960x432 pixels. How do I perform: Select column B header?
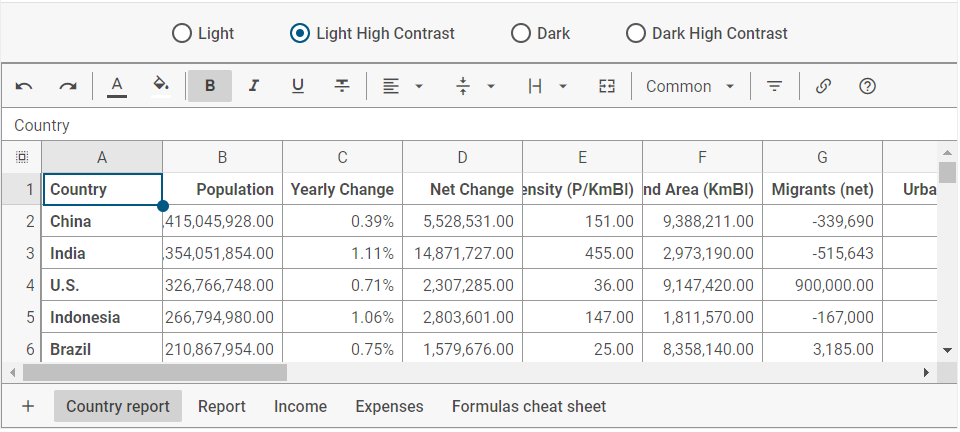point(222,157)
